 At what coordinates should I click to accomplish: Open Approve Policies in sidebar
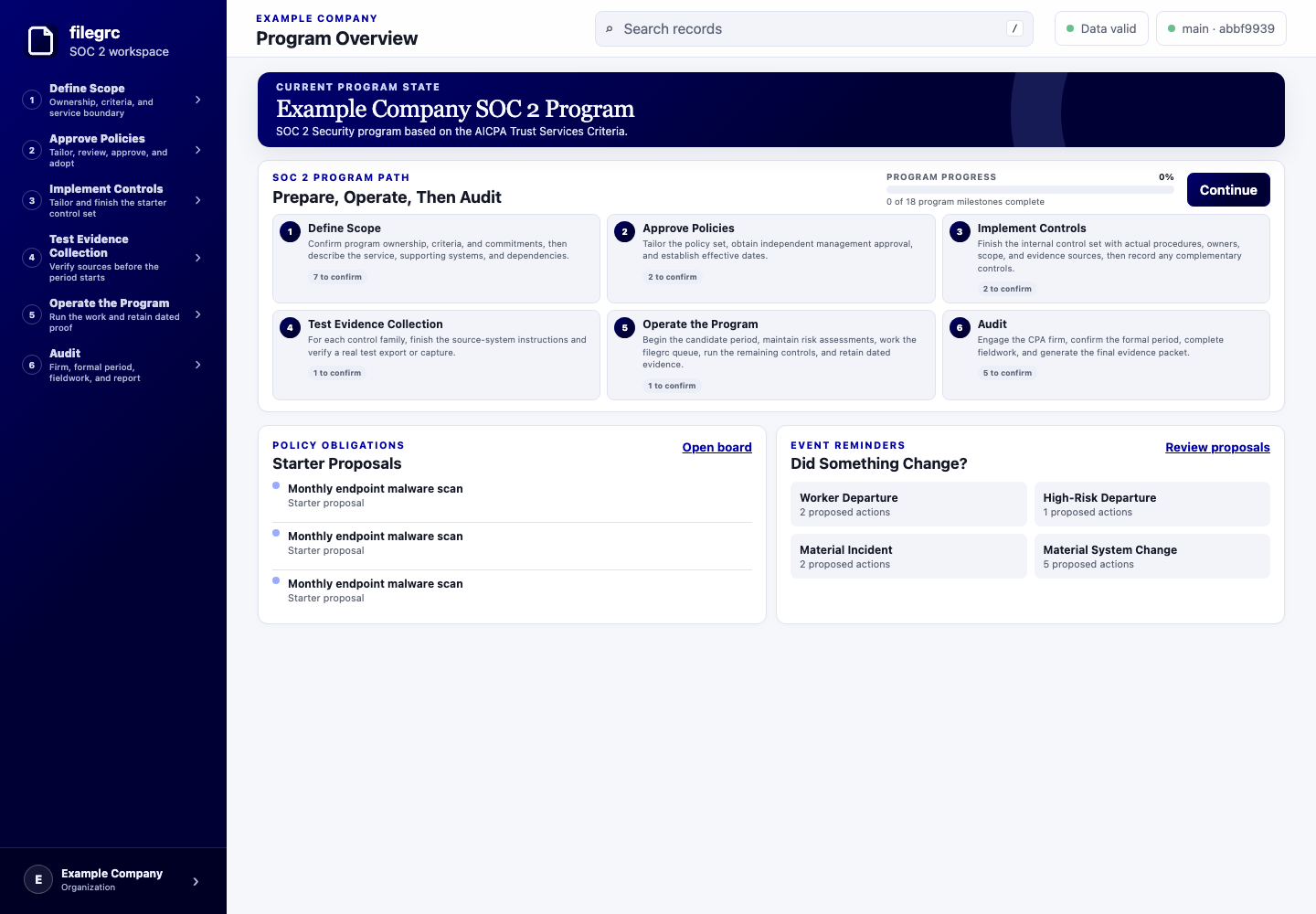click(x=113, y=150)
